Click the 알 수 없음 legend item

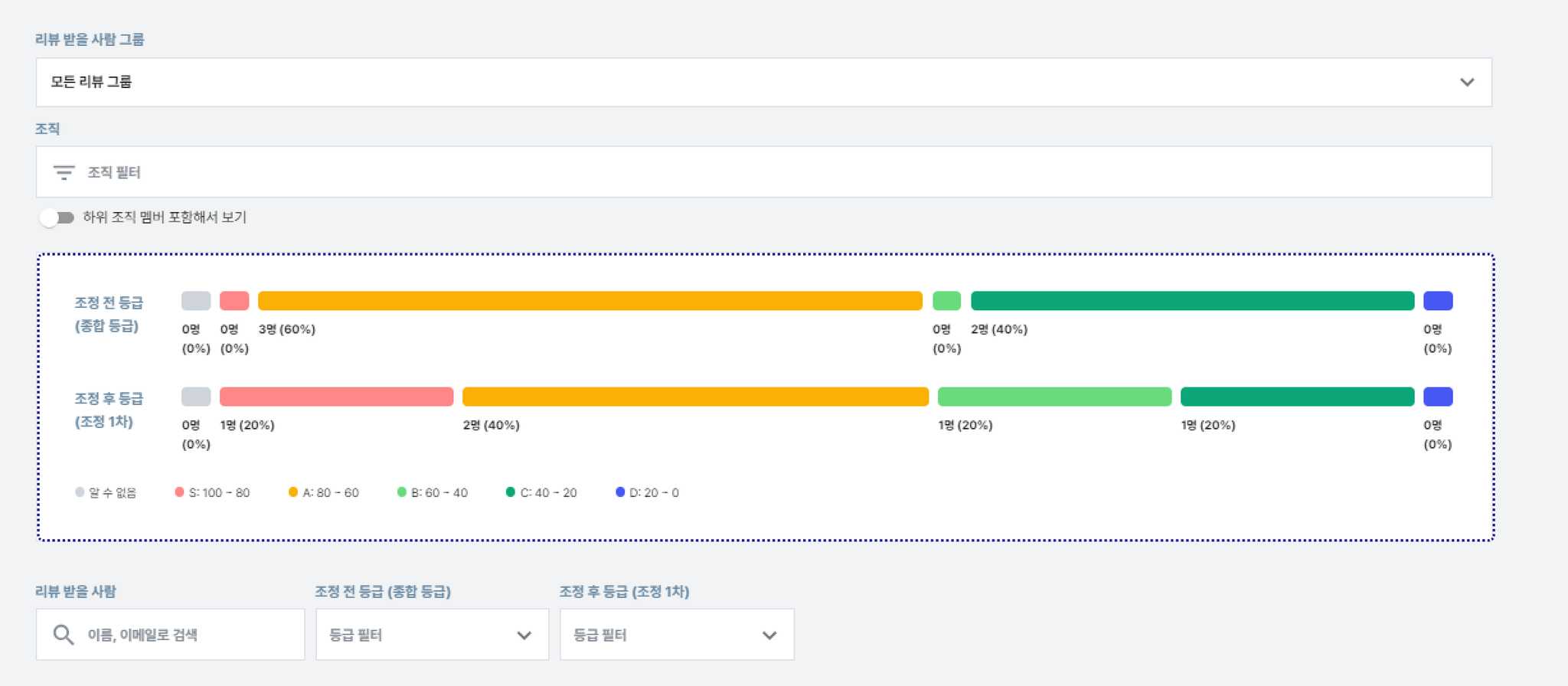pyautogui.click(x=106, y=492)
